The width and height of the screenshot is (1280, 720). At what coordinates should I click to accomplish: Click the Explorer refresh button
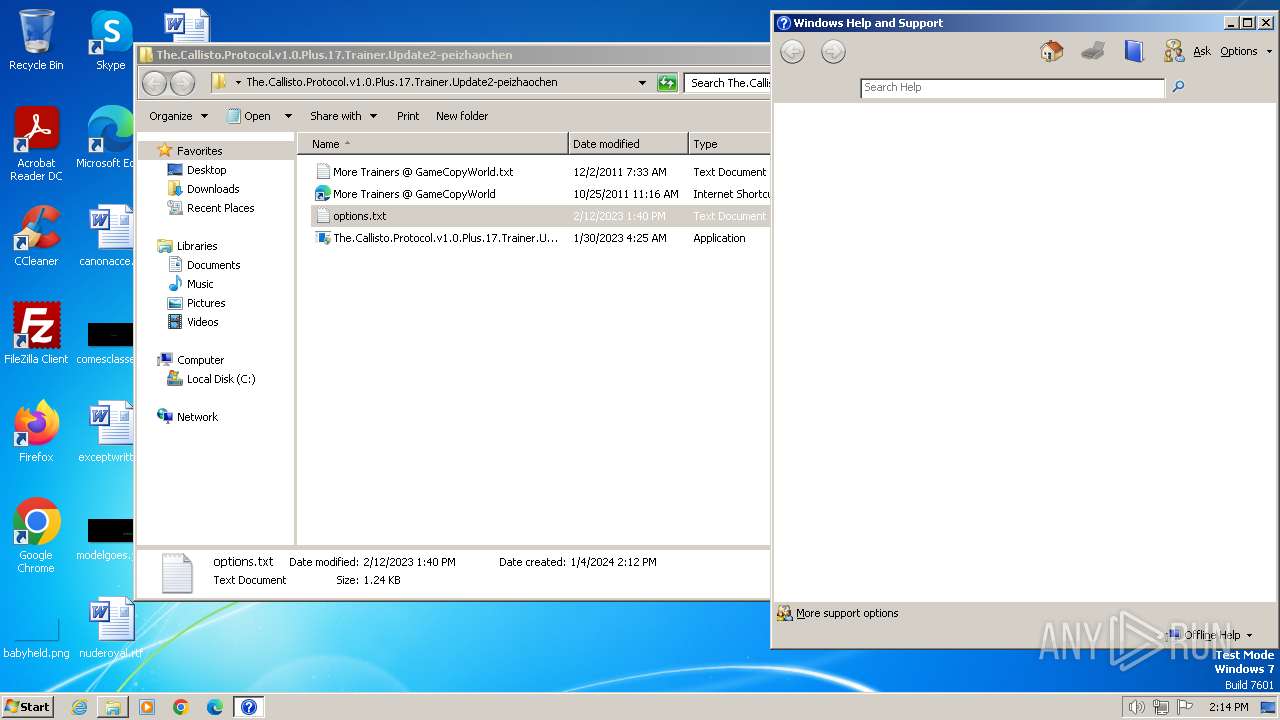[x=667, y=83]
